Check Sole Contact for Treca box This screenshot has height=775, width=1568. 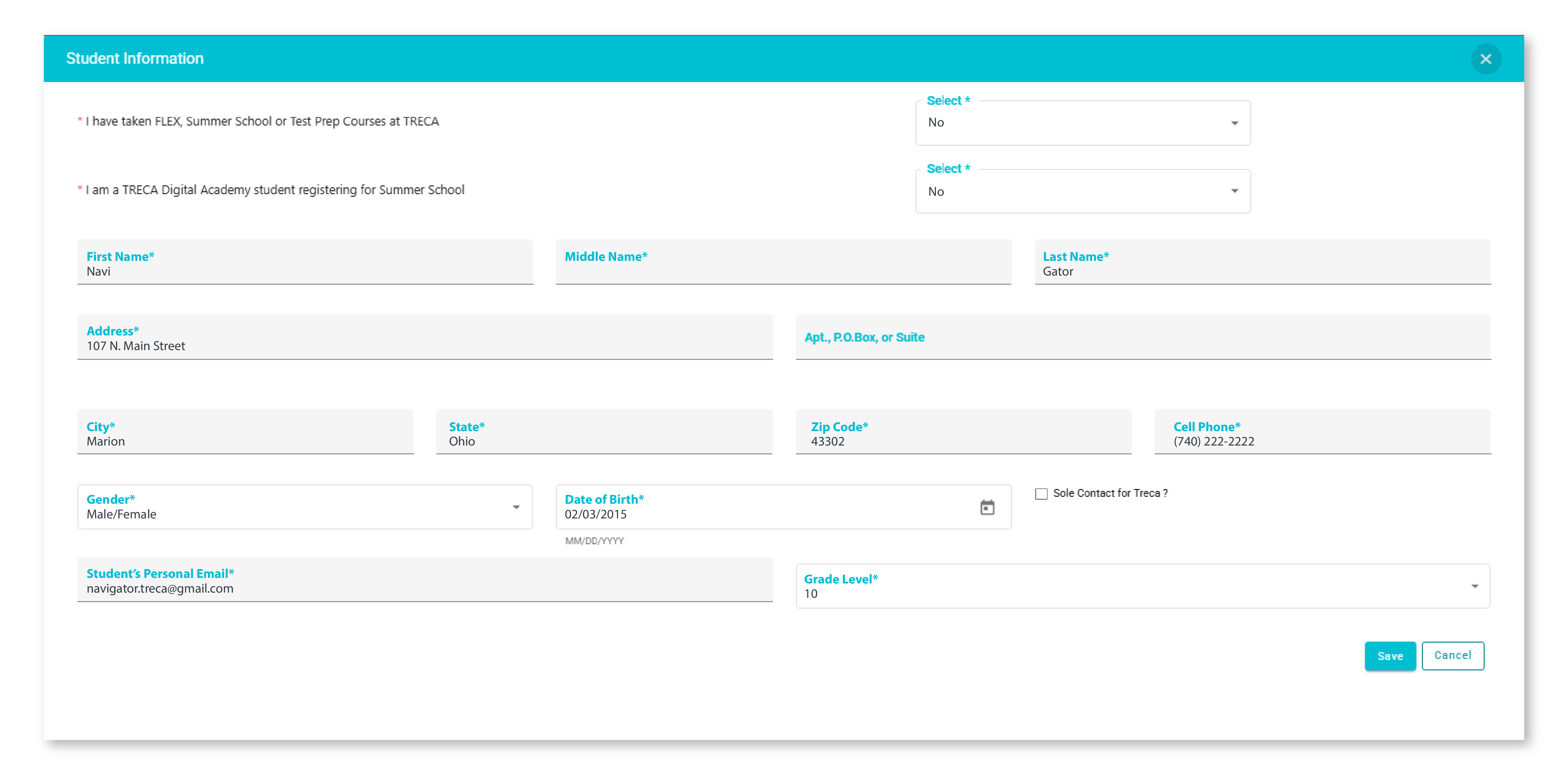[x=1041, y=494]
